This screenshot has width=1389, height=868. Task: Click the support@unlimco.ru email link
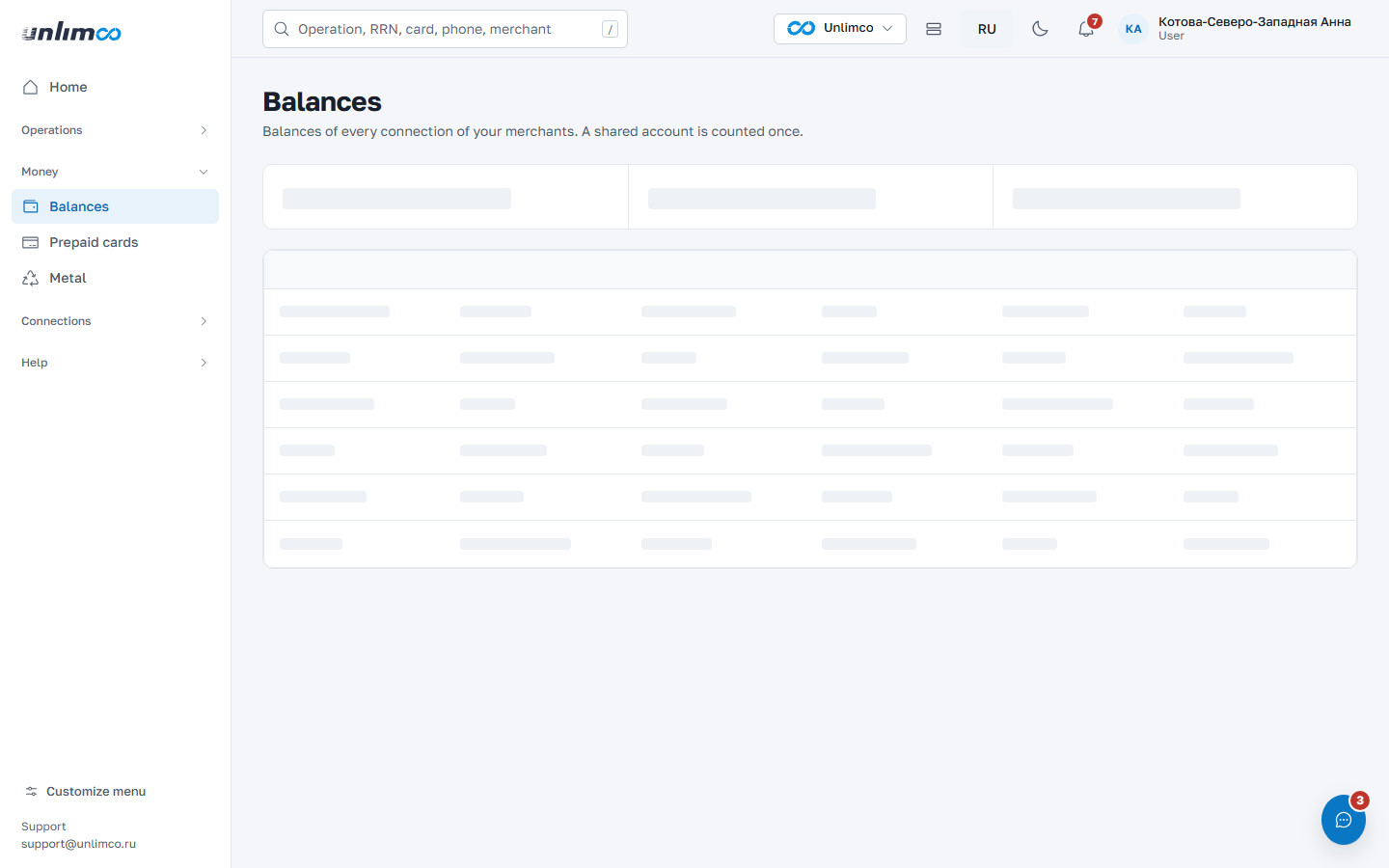pos(78,844)
